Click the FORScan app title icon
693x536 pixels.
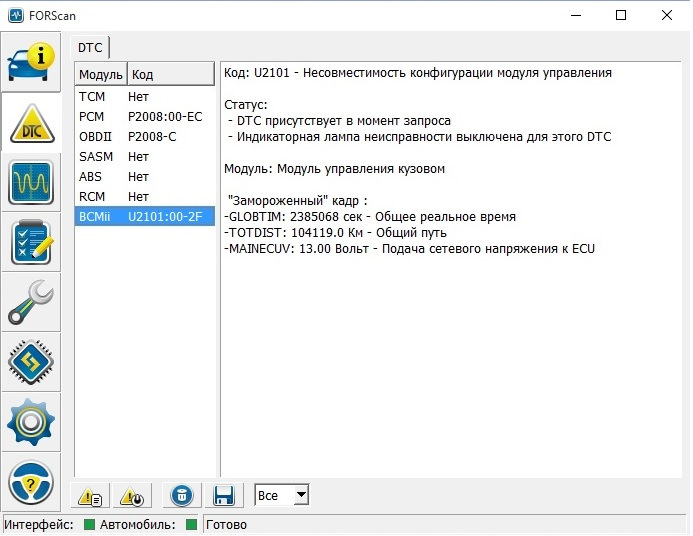(x=15, y=15)
